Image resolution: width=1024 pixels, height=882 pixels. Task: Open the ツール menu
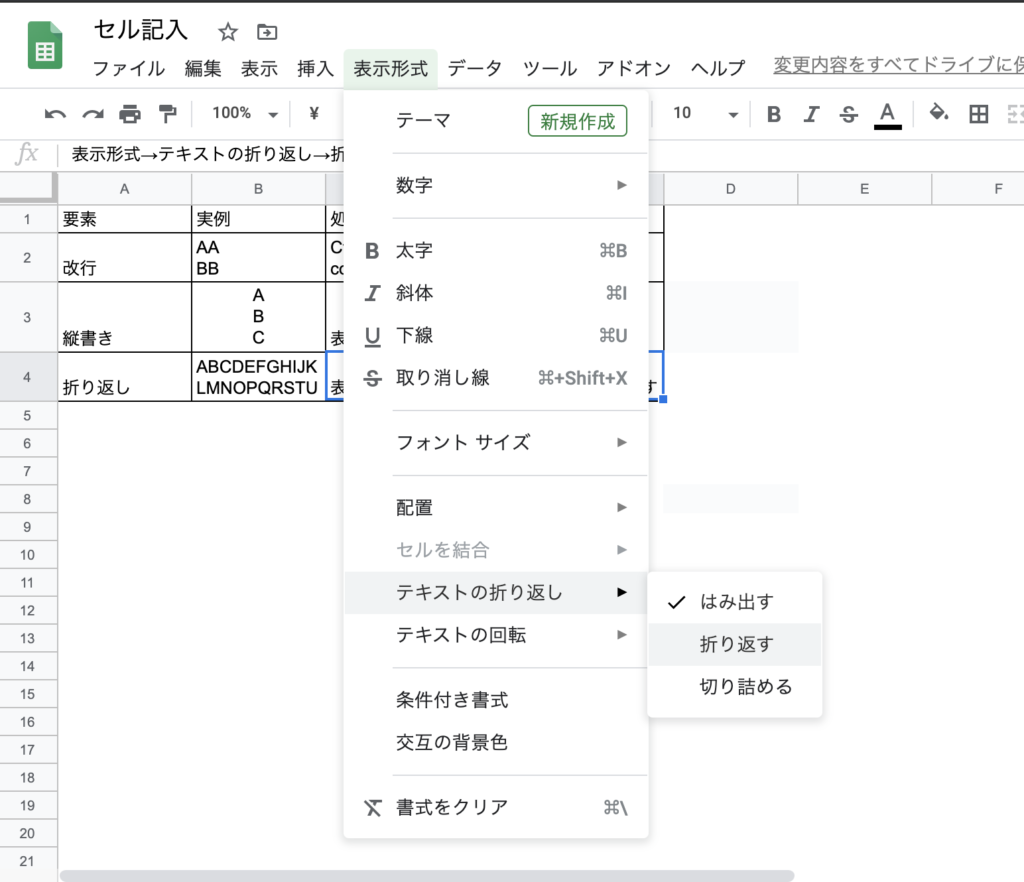(x=550, y=68)
